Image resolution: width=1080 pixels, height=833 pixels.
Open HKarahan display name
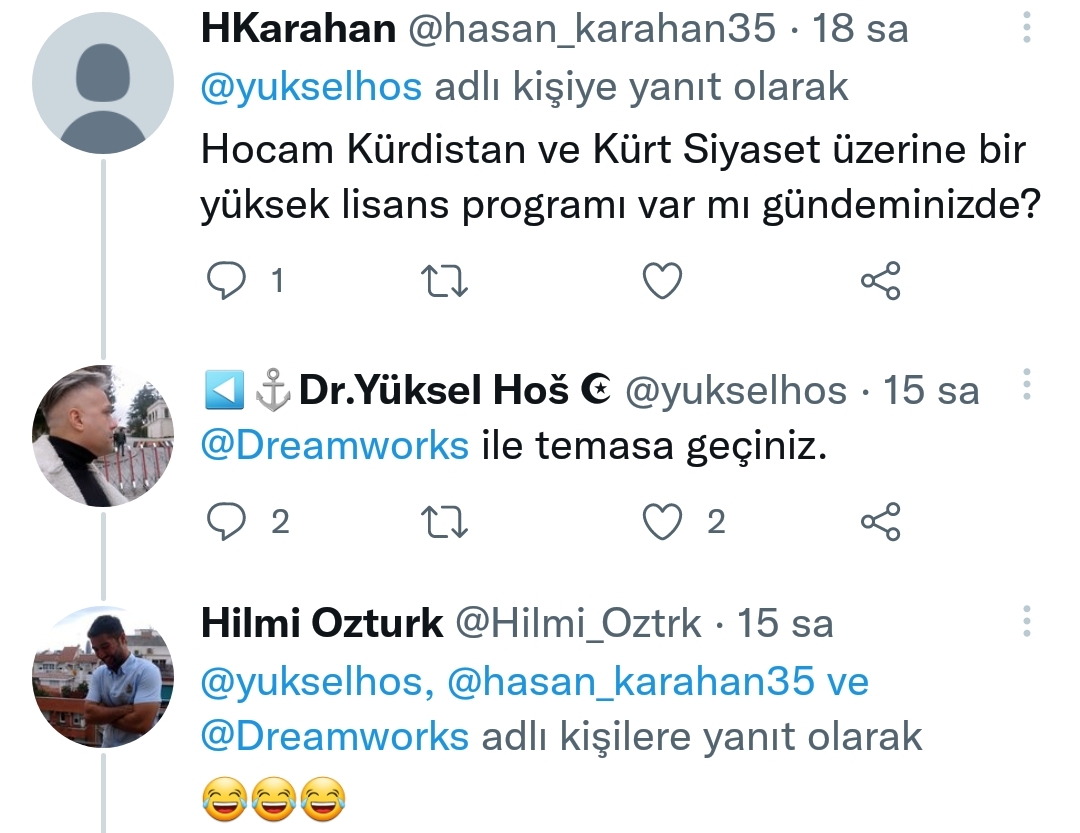click(298, 29)
